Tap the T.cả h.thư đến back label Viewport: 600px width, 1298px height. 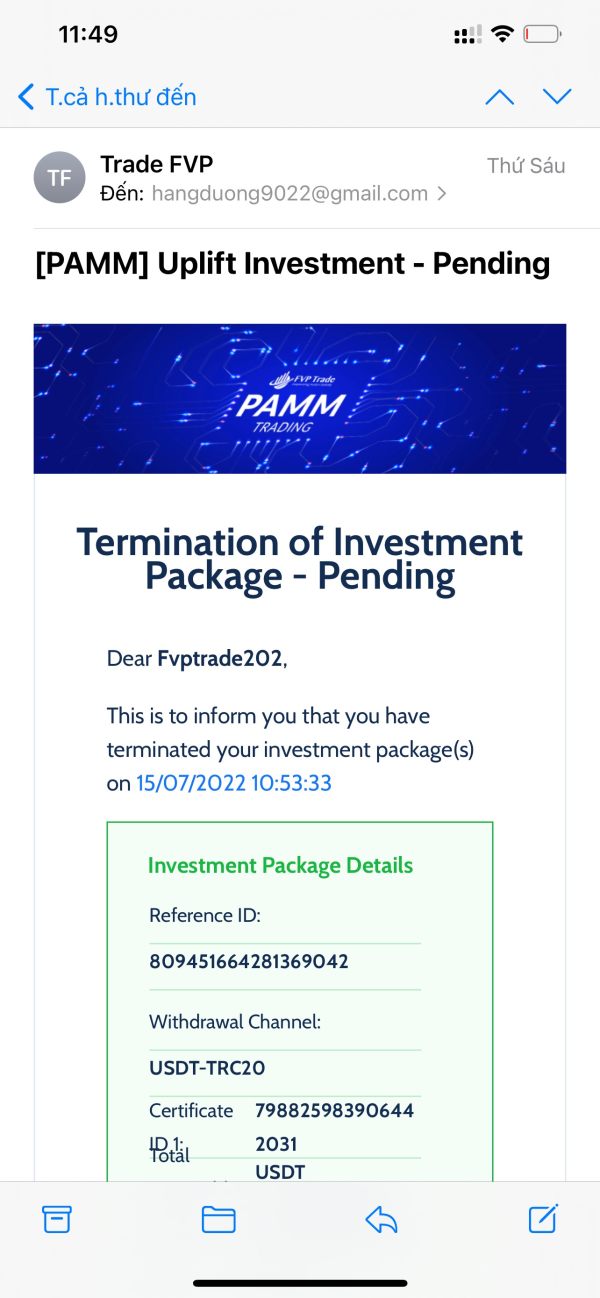coord(121,97)
